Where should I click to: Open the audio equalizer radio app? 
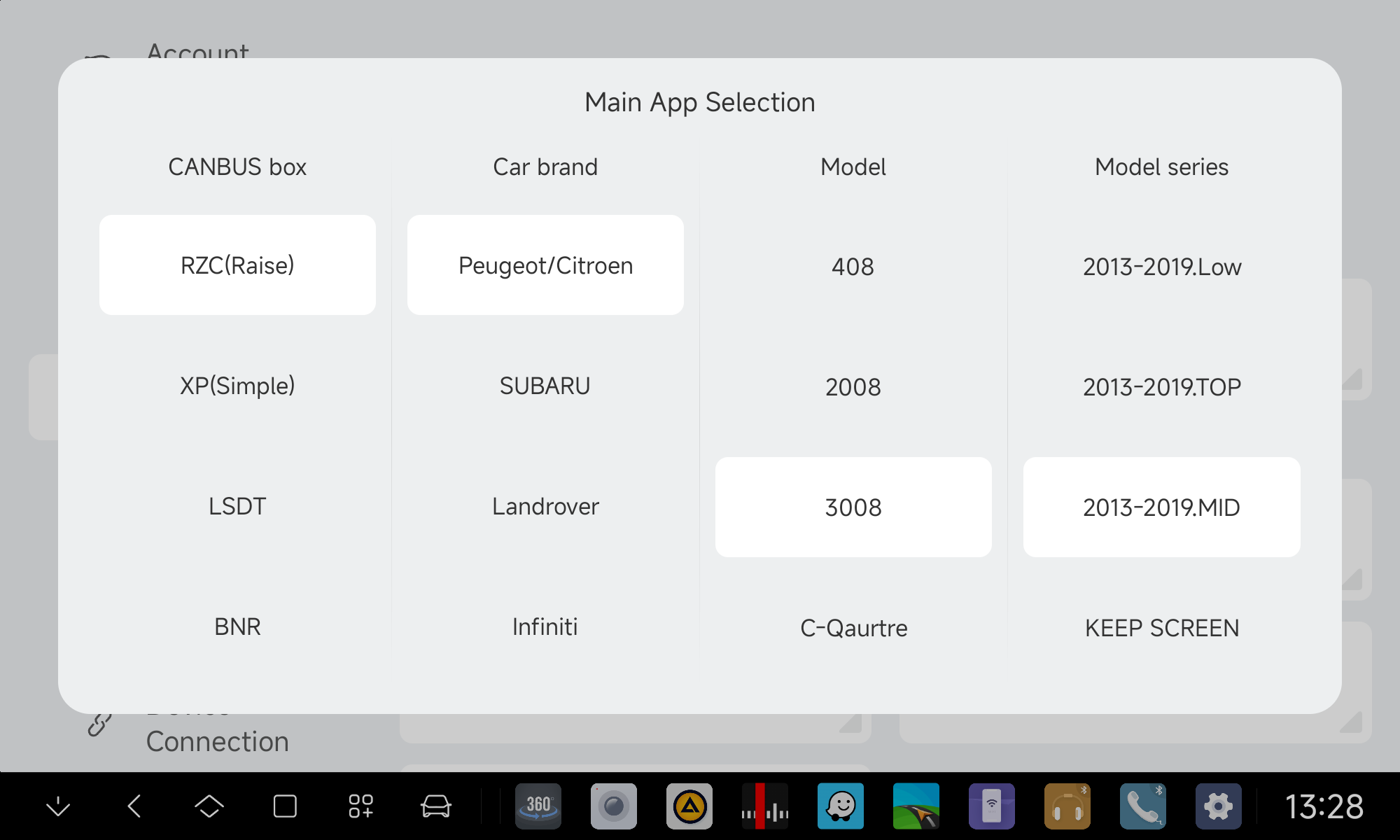click(x=765, y=806)
